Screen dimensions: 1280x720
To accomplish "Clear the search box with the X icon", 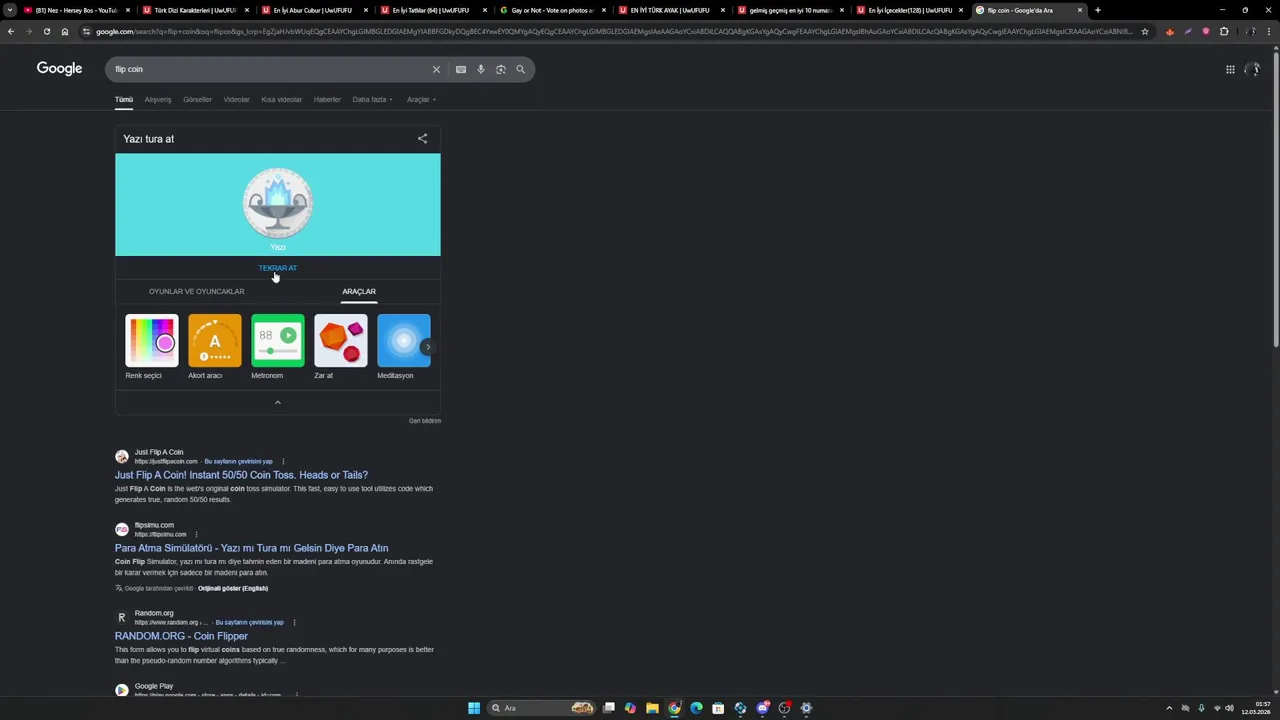I will (x=436, y=69).
